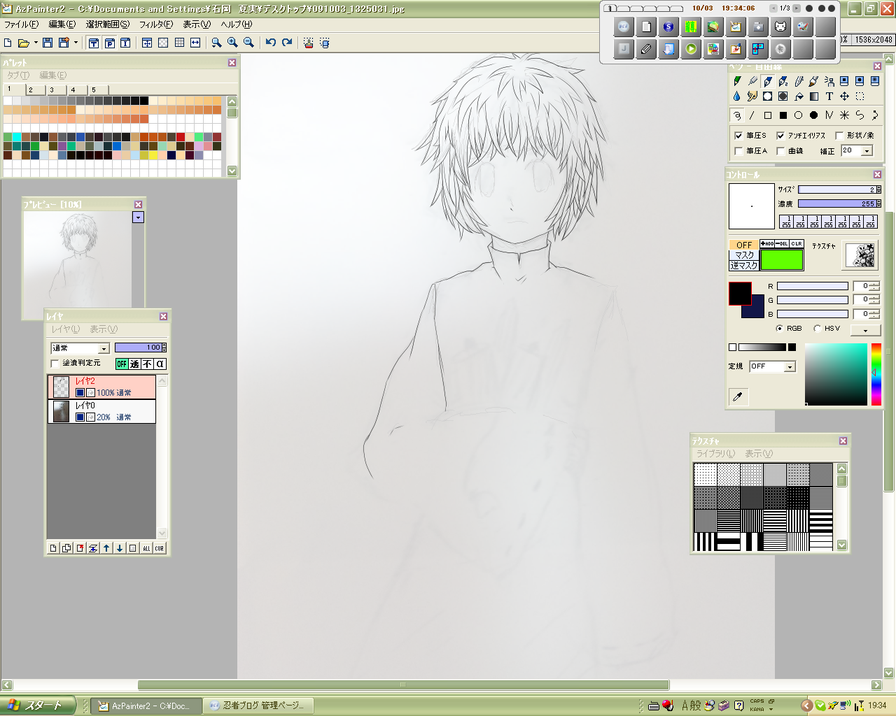Open the 編集(E) menu in menu bar
Image resolution: width=896 pixels, height=716 pixels.
click(x=62, y=25)
